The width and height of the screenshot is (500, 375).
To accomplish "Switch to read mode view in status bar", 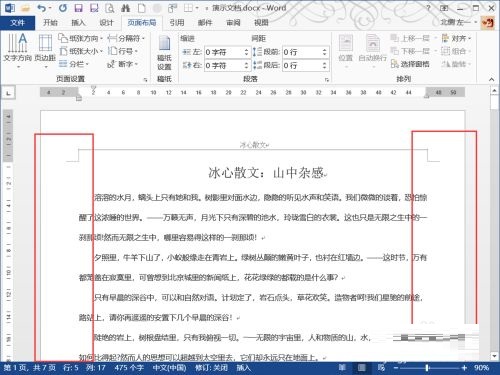I will 342,368.
